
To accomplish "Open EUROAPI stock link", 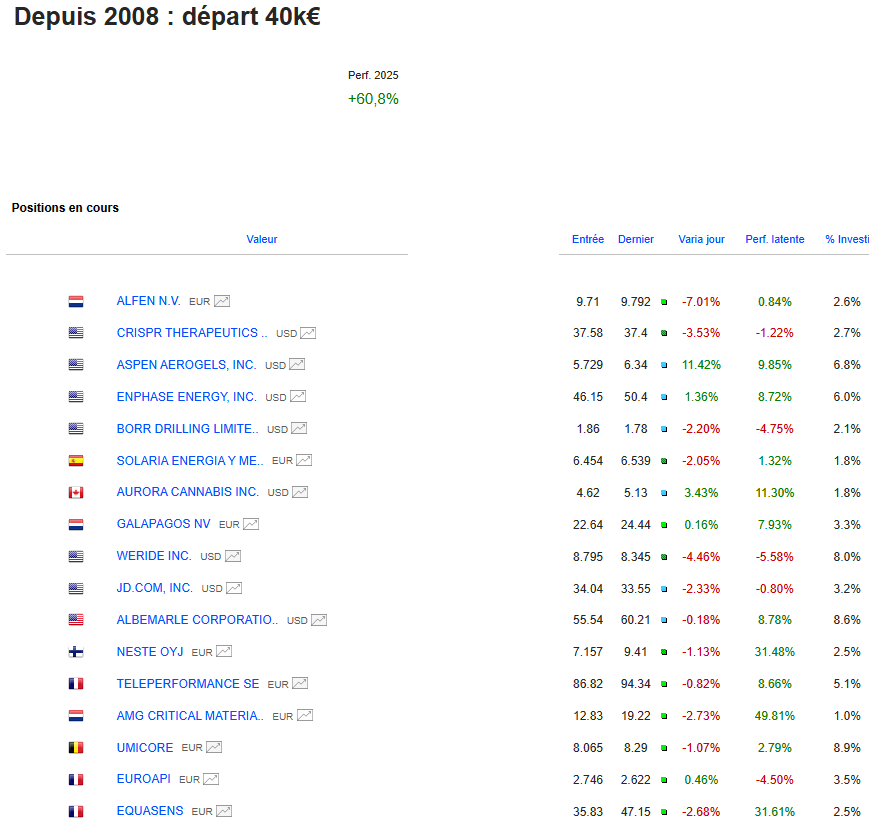I will tap(144, 779).
